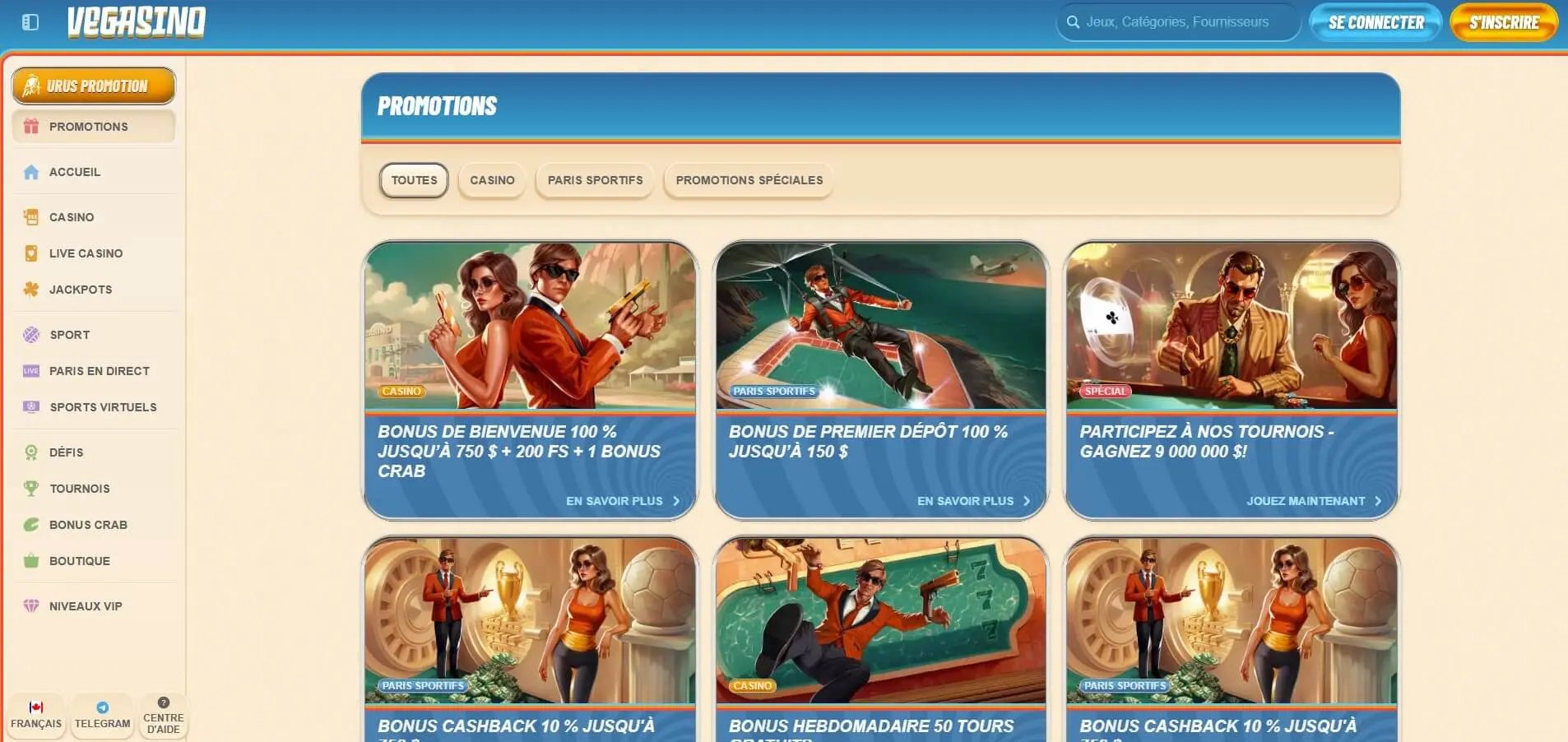Open the Telegram channel icon
The width and height of the screenshot is (1568, 742).
(102, 707)
